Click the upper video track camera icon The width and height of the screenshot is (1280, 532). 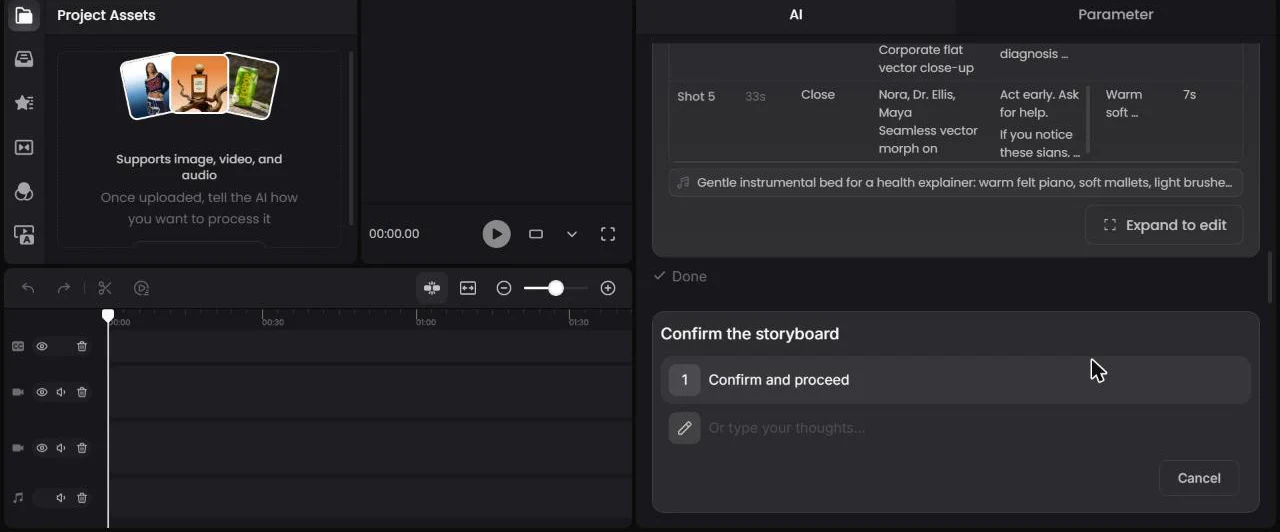click(x=18, y=392)
